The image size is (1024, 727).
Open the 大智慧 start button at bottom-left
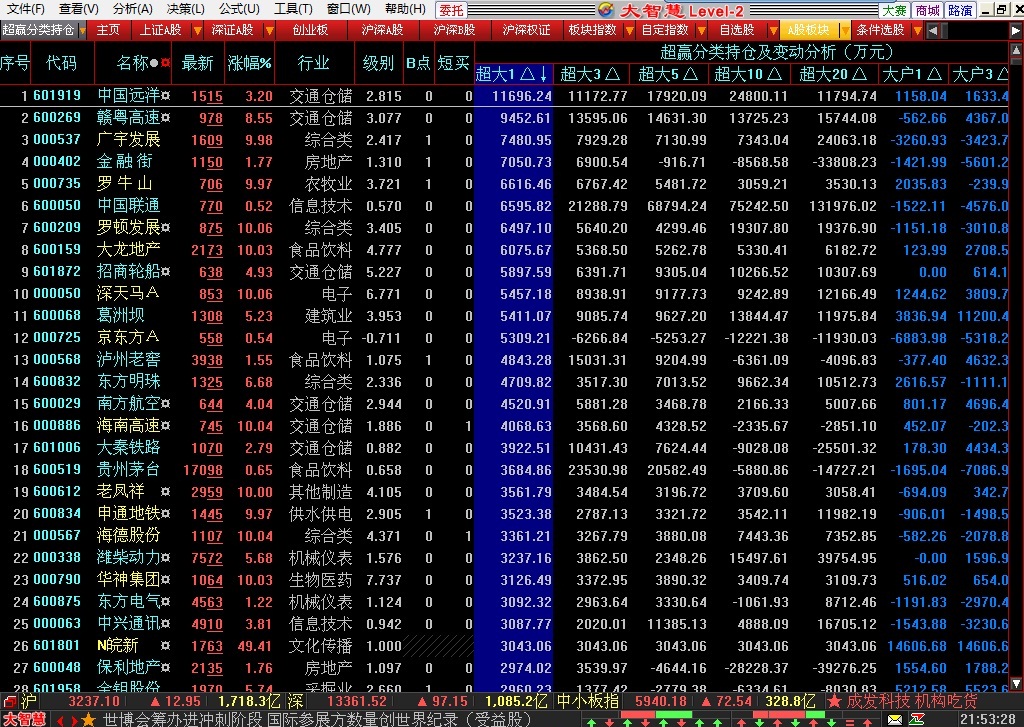click(x=25, y=719)
